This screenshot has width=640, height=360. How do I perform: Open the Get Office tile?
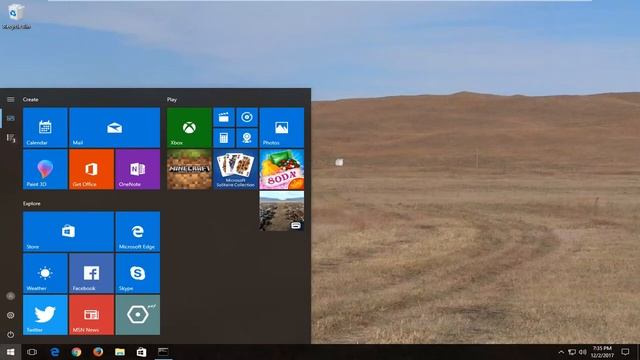91,169
